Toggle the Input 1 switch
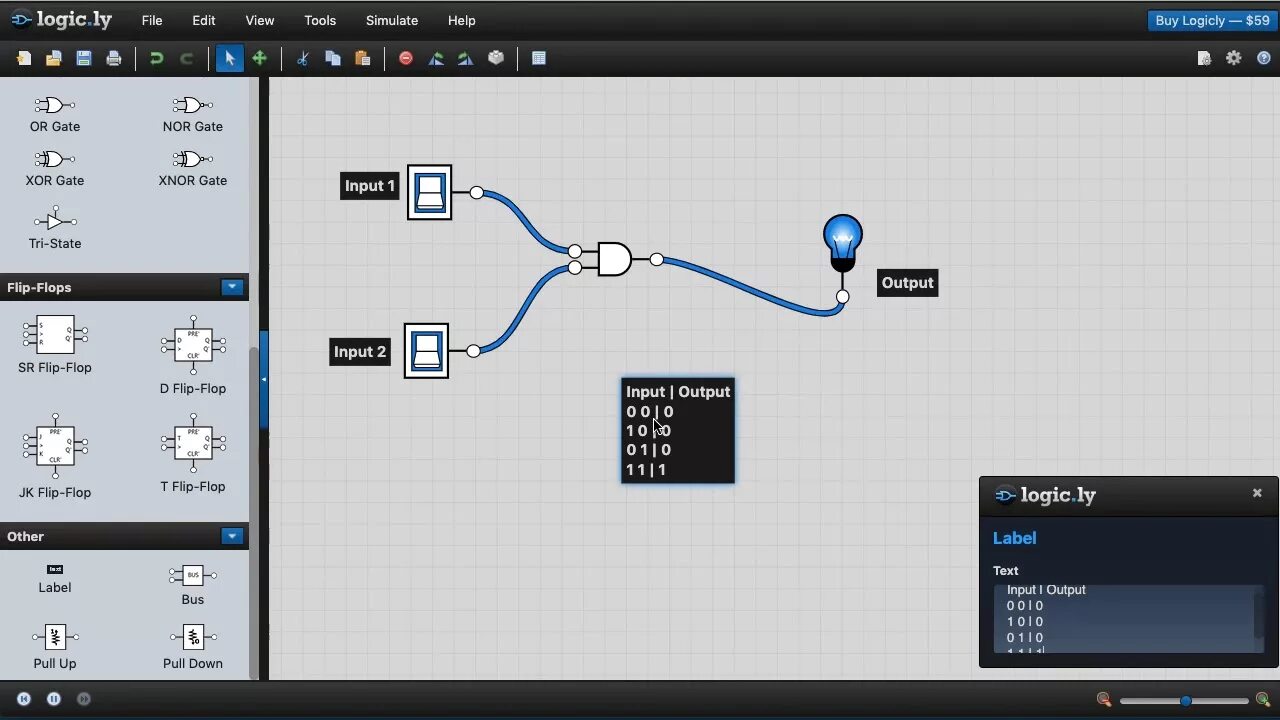 point(429,192)
